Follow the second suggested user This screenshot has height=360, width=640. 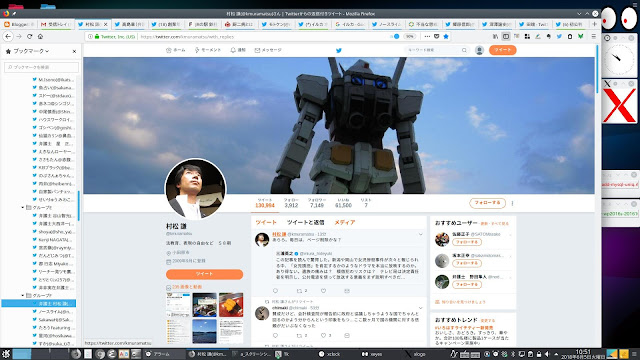(467, 263)
